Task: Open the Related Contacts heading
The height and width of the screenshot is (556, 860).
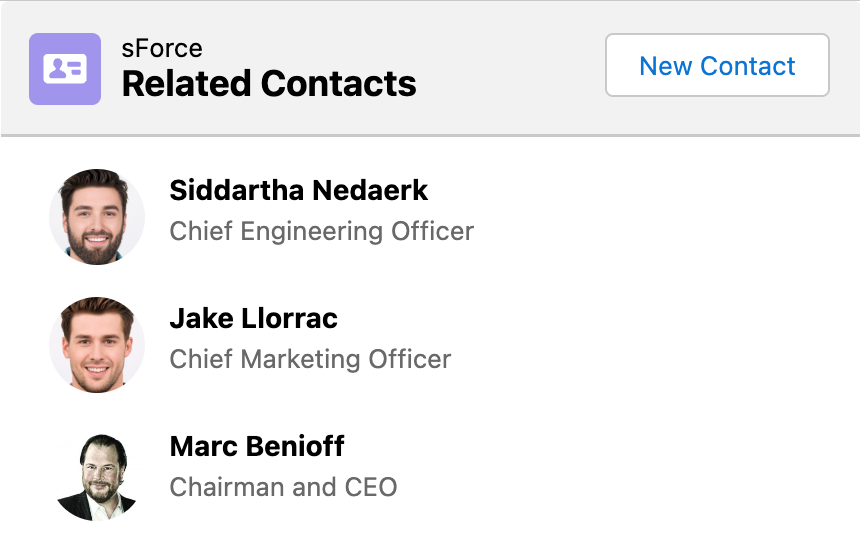Action: point(269,84)
